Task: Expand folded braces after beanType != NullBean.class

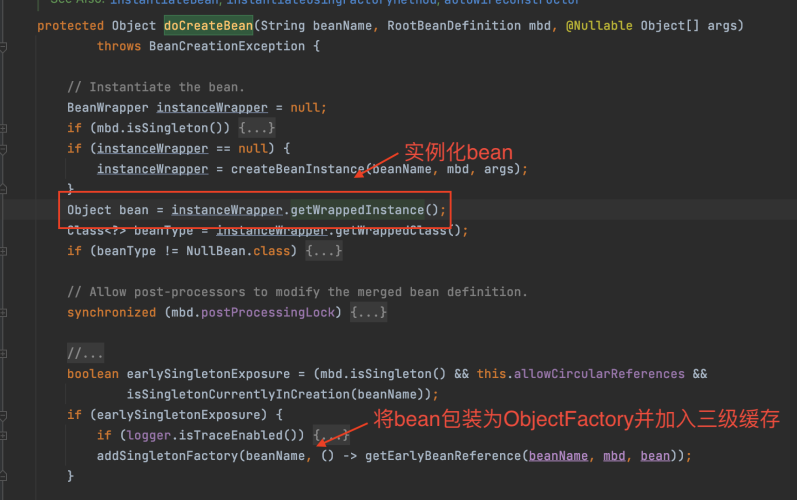Action: point(324,251)
